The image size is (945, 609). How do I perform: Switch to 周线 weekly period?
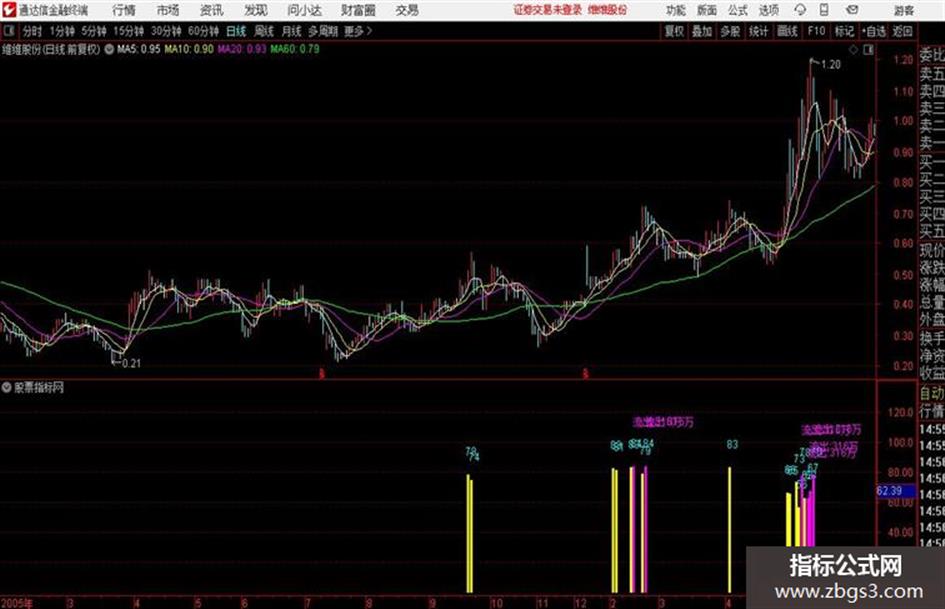click(x=263, y=31)
